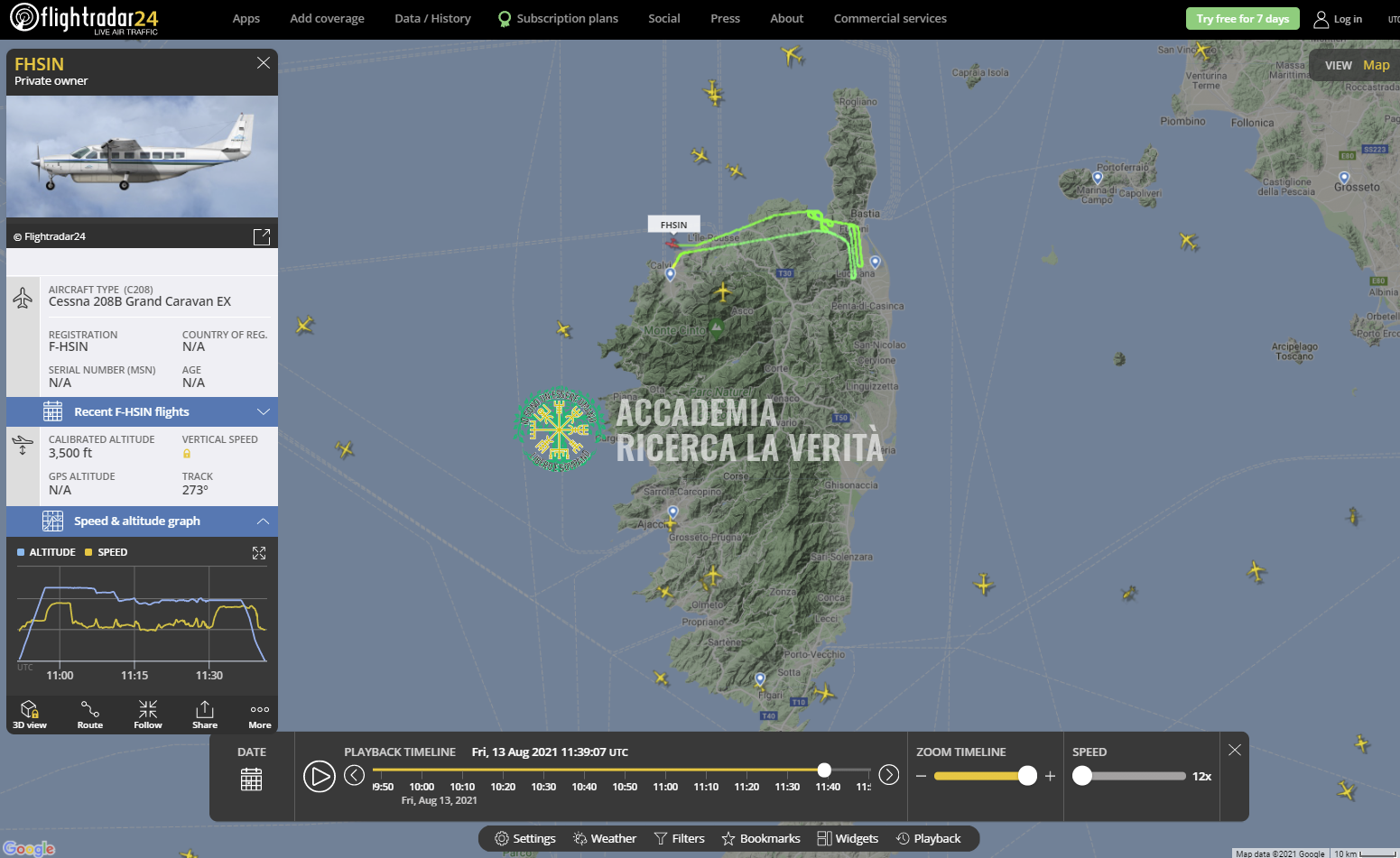Open the More options menu
This screenshot has height=858, width=1400.
coord(260,714)
